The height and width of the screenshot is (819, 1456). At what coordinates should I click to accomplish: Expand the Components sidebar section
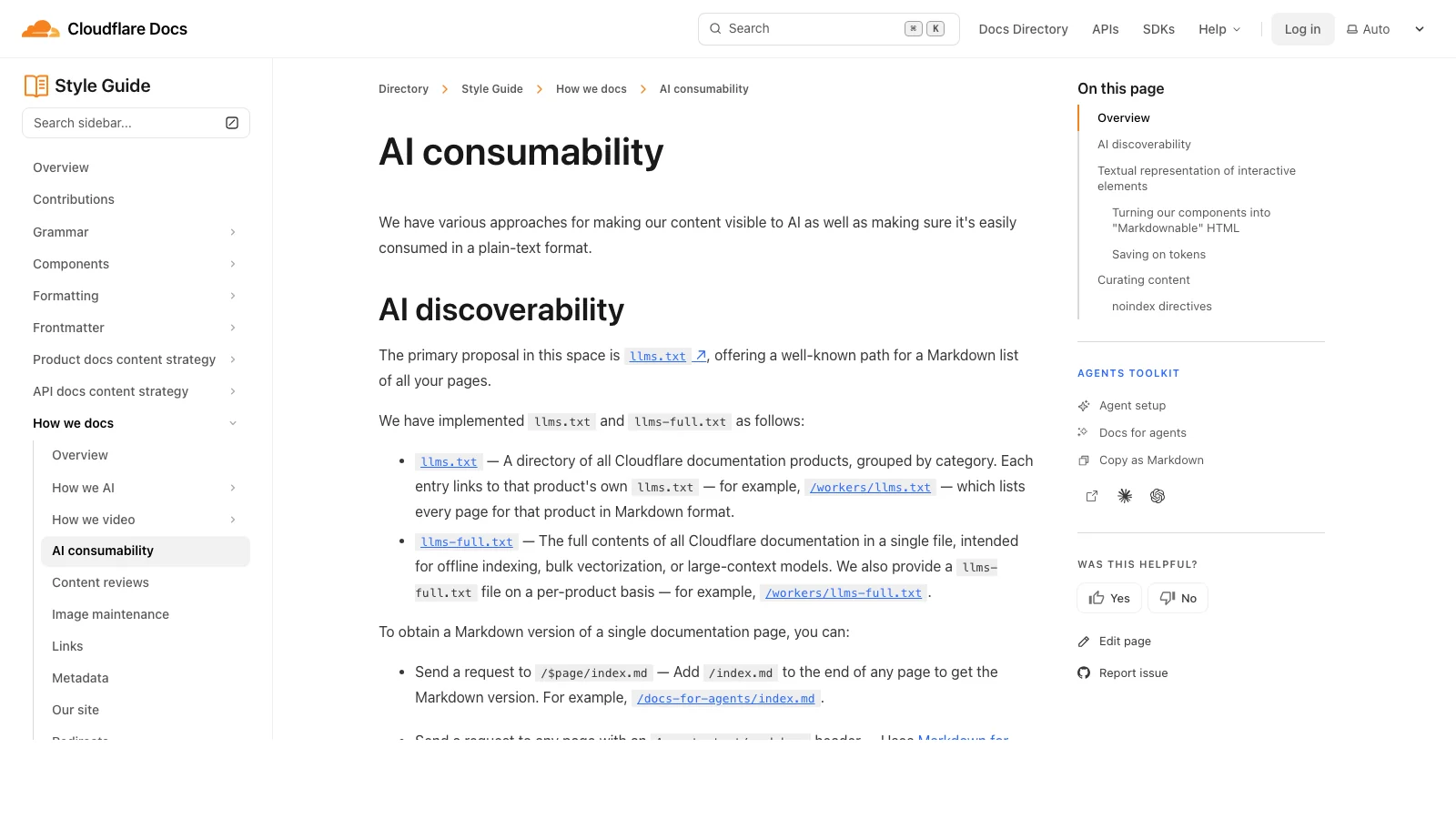233,264
